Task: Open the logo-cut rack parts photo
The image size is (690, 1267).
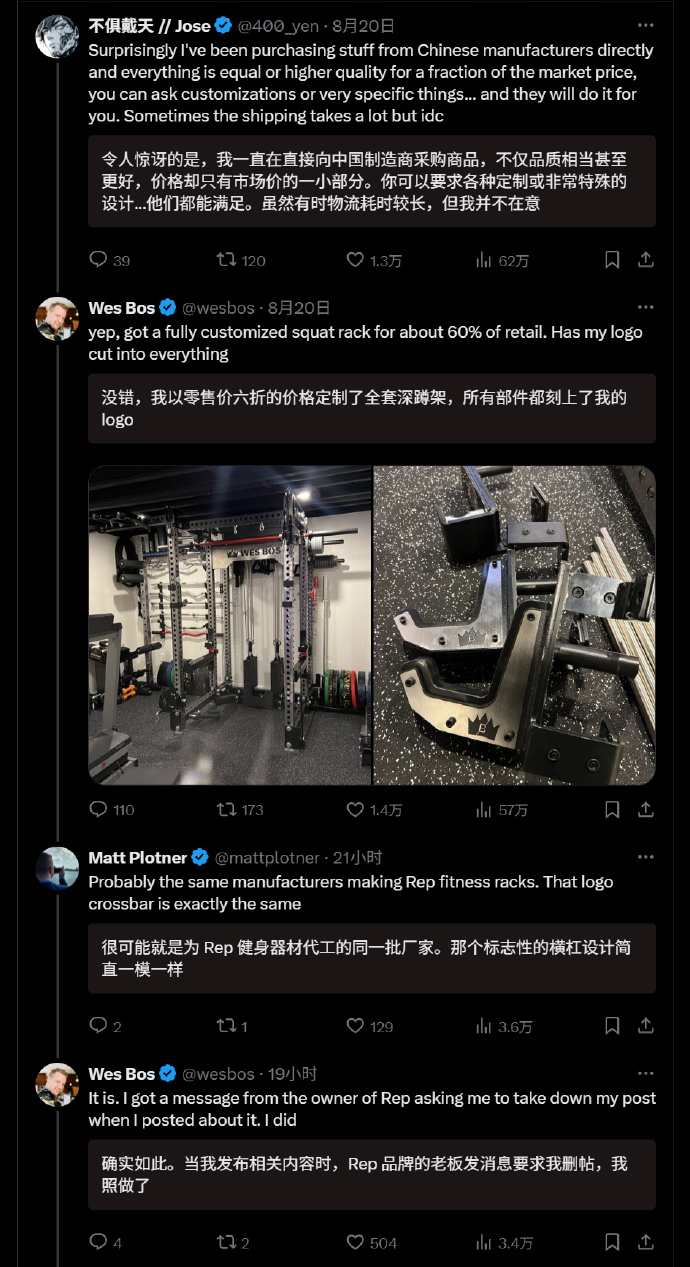Action: click(515, 625)
